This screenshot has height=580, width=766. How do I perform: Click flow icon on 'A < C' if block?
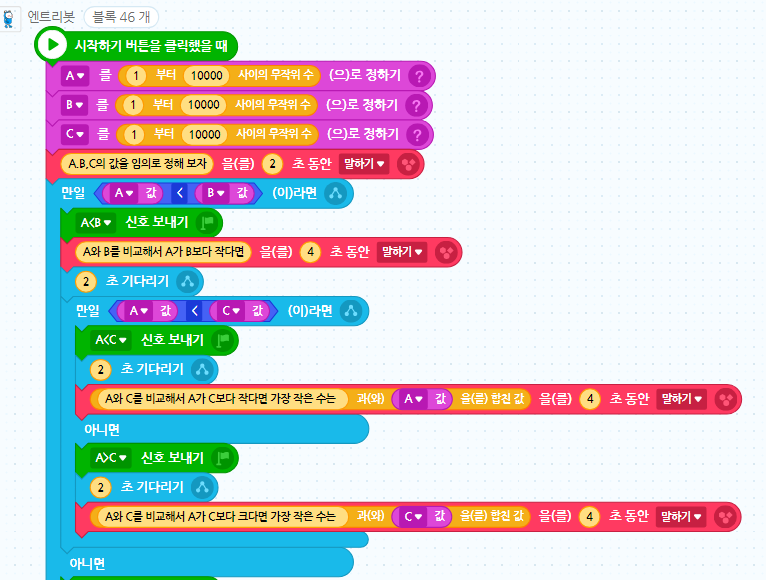(351, 311)
